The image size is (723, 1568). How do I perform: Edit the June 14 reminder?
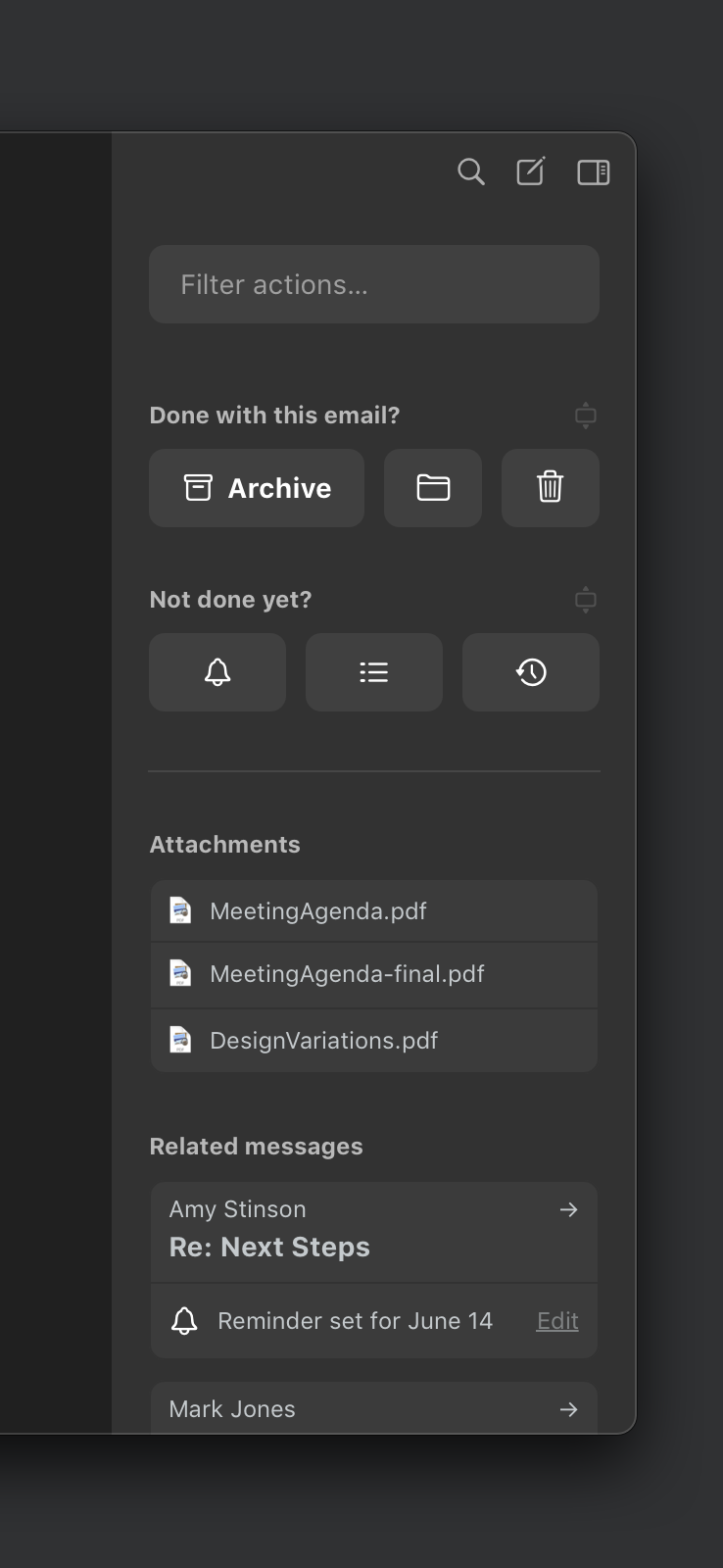pyautogui.click(x=557, y=1321)
